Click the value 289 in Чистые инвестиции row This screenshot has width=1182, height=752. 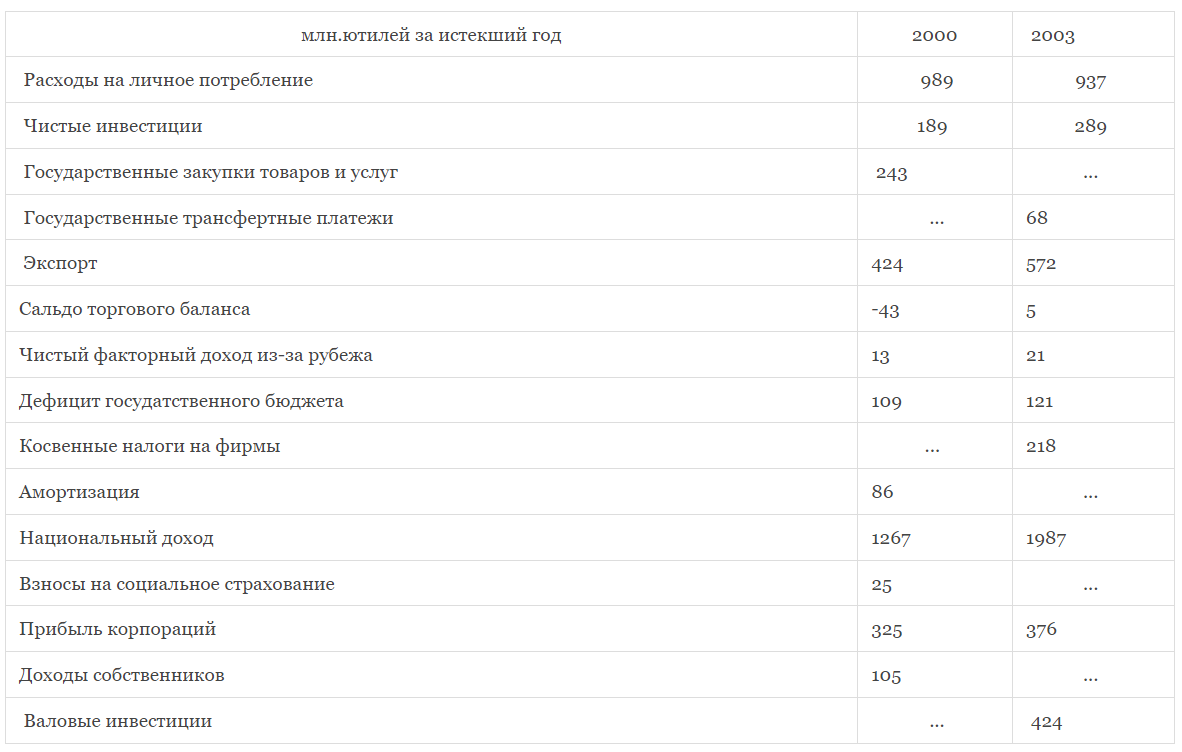pyautogui.click(x=1090, y=127)
